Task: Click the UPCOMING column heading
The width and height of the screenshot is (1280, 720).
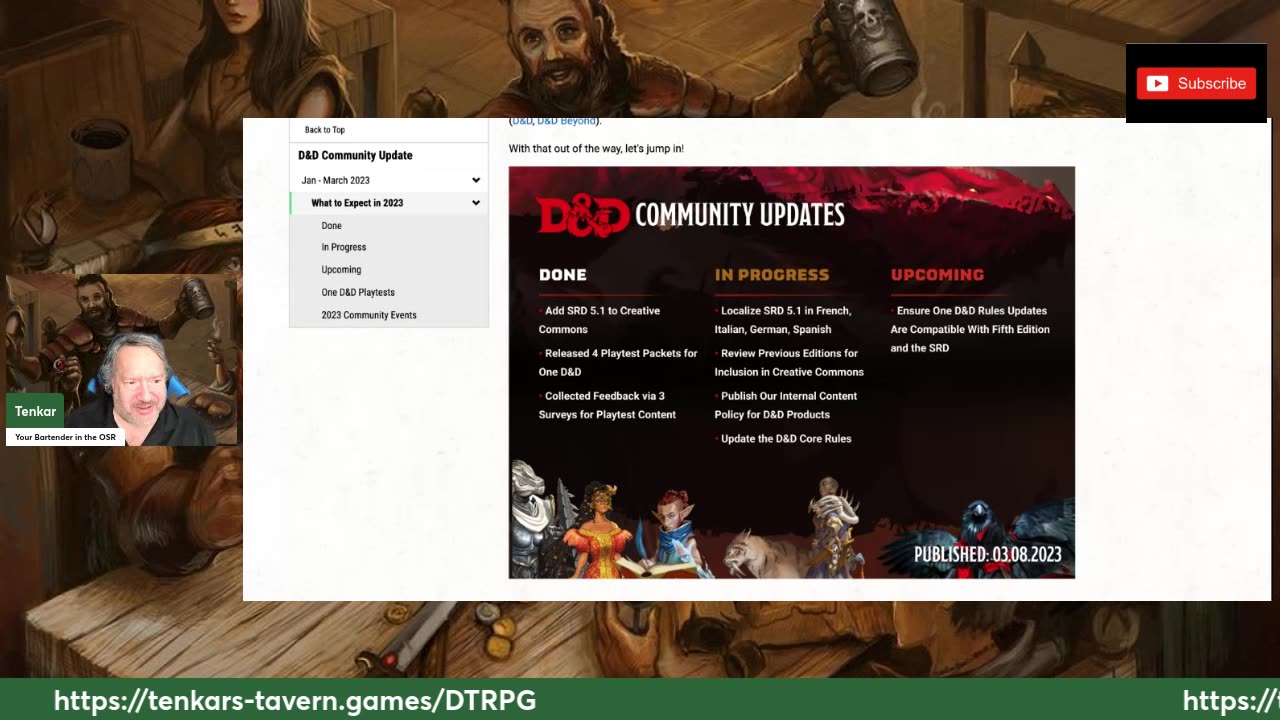Action: coord(937,275)
